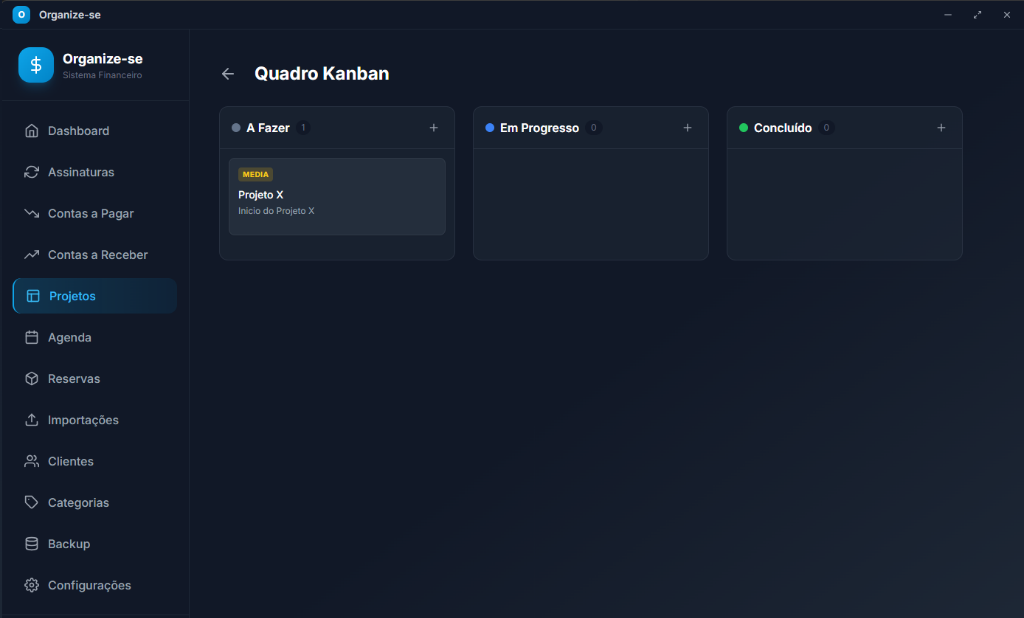Click the A Fazer column header
1024x618 pixels.
(268, 128)
